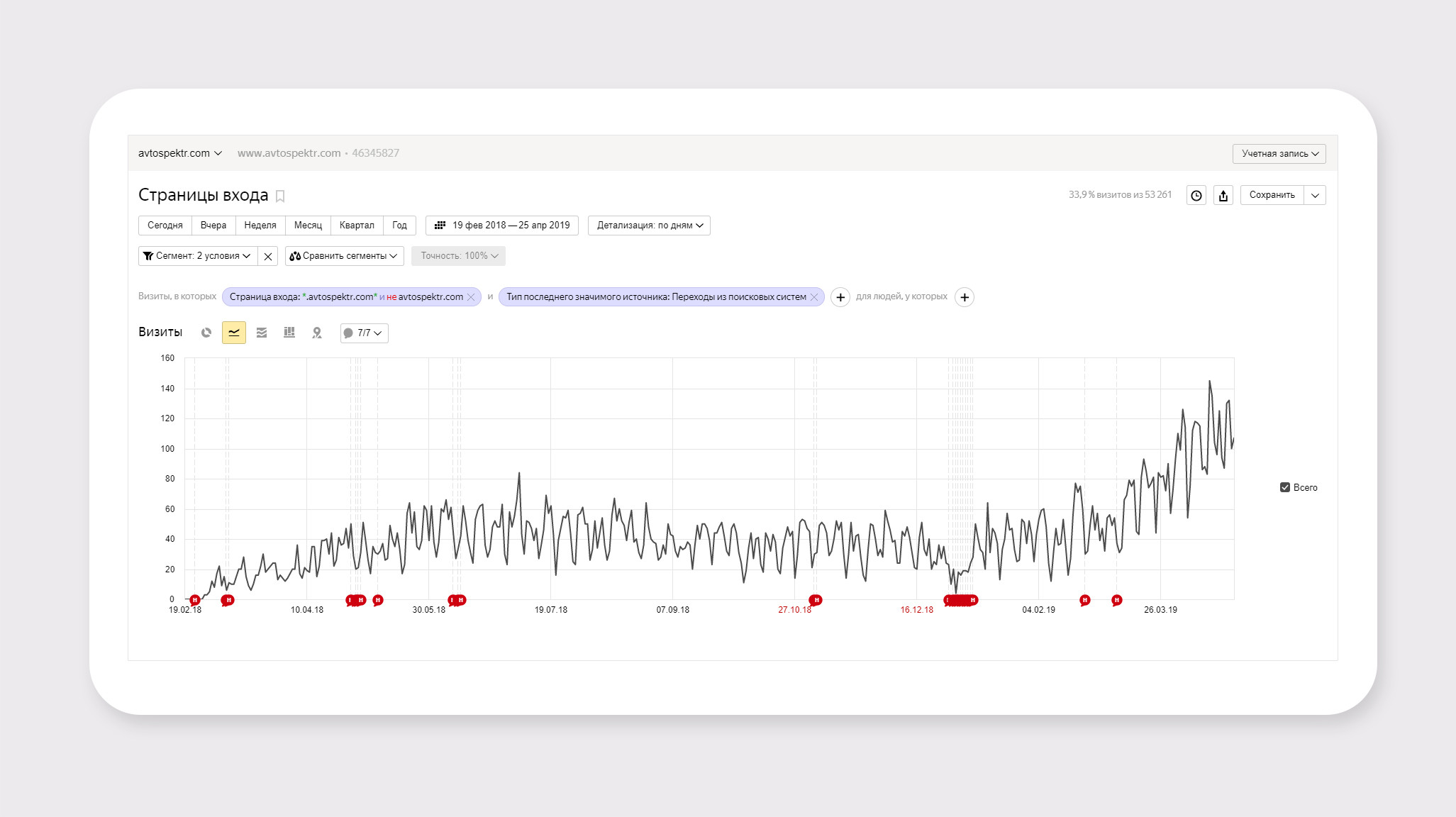Open the Сегмент: 2 условия dropdown

click(x=198, y=256)
